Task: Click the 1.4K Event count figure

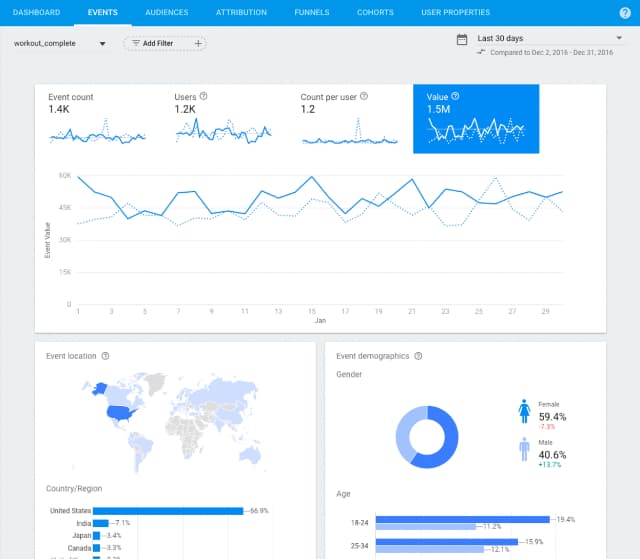Action: coord(59,109)
